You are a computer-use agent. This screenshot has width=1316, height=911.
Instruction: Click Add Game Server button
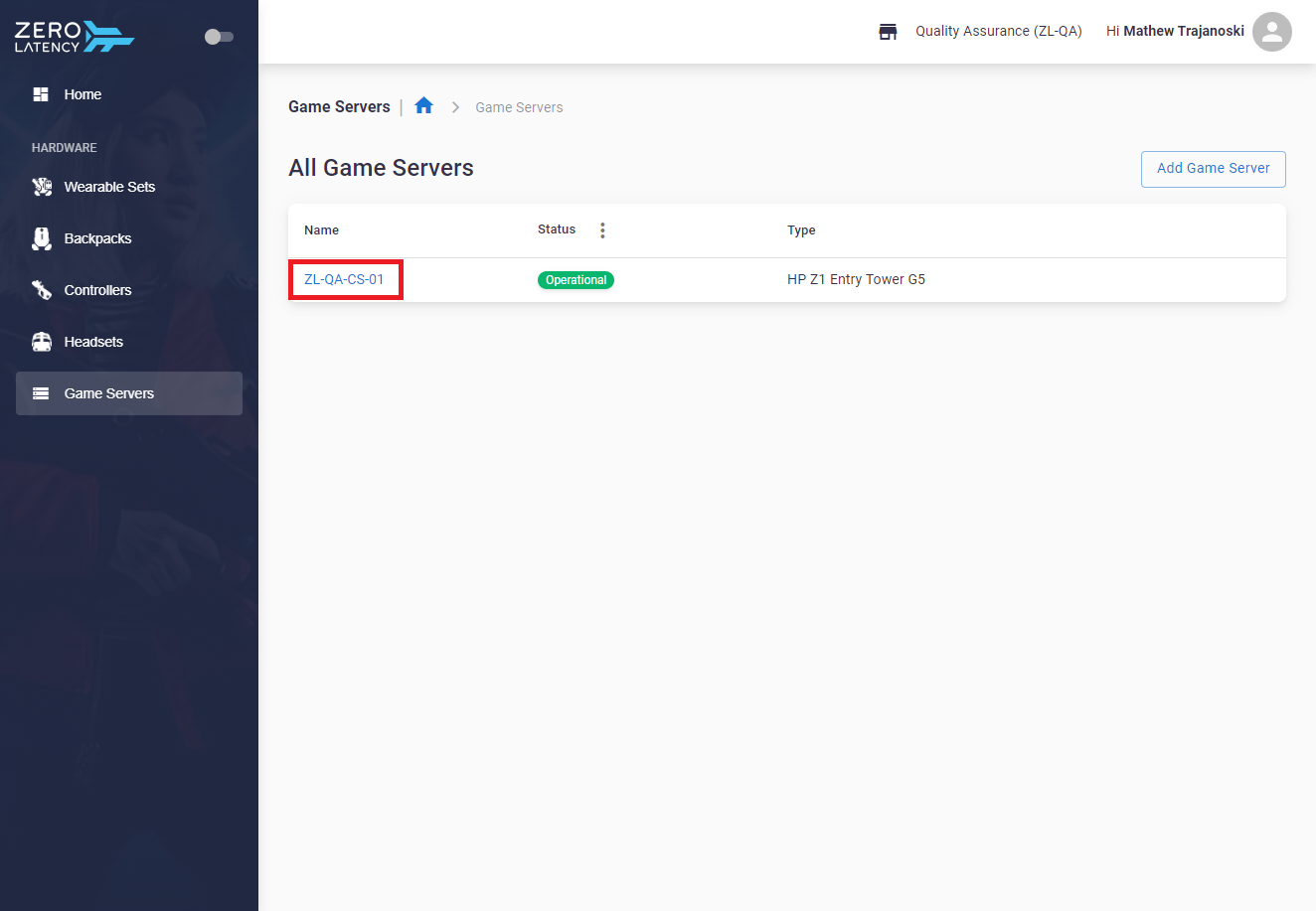point(1214,169)
